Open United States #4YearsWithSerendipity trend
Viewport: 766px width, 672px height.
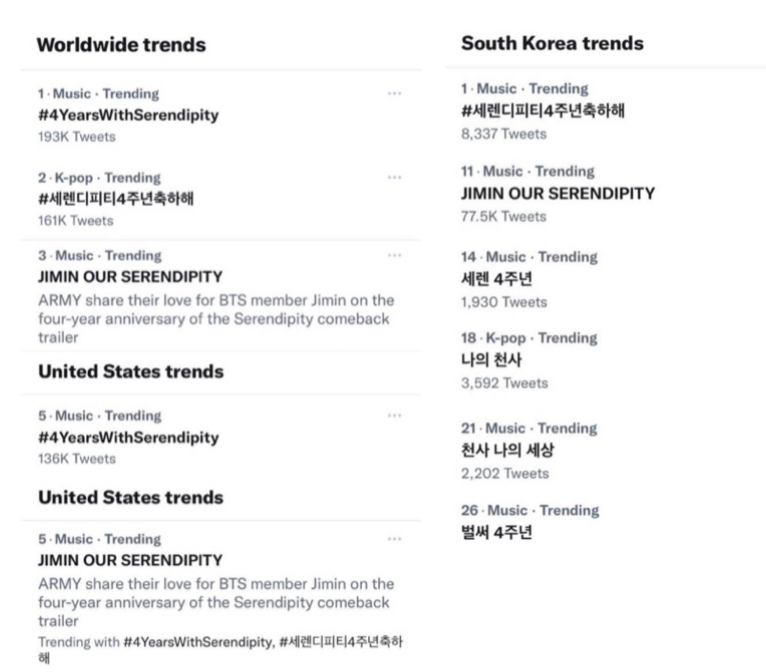pos(128,437)
